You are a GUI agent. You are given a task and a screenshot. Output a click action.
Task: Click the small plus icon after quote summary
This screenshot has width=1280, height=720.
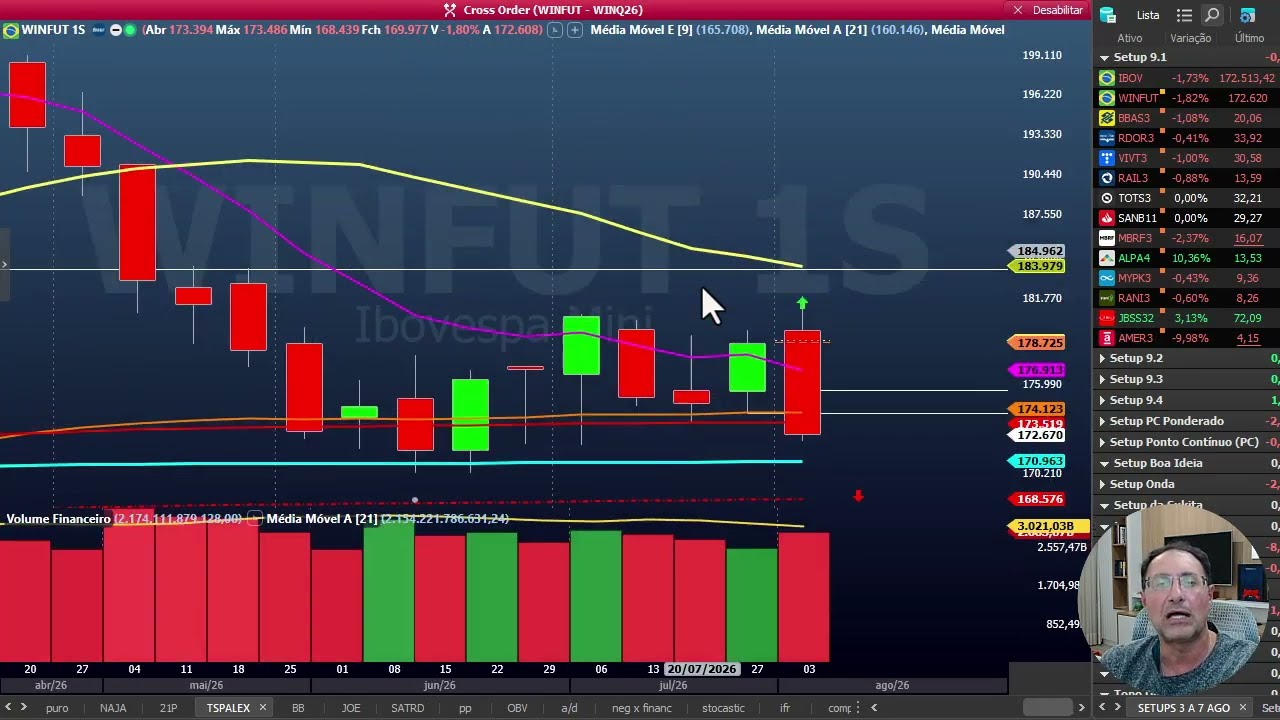(575, 30)
